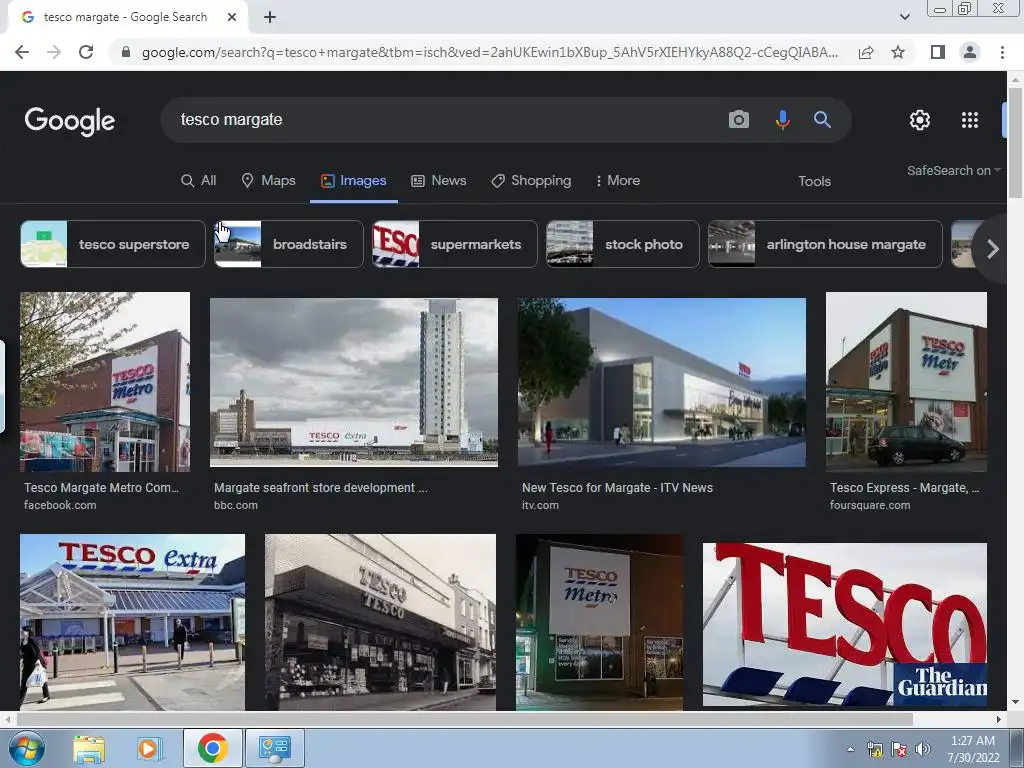Switch to the Shopping tab
1024x768 pixels.
click(x=531, y=181)
